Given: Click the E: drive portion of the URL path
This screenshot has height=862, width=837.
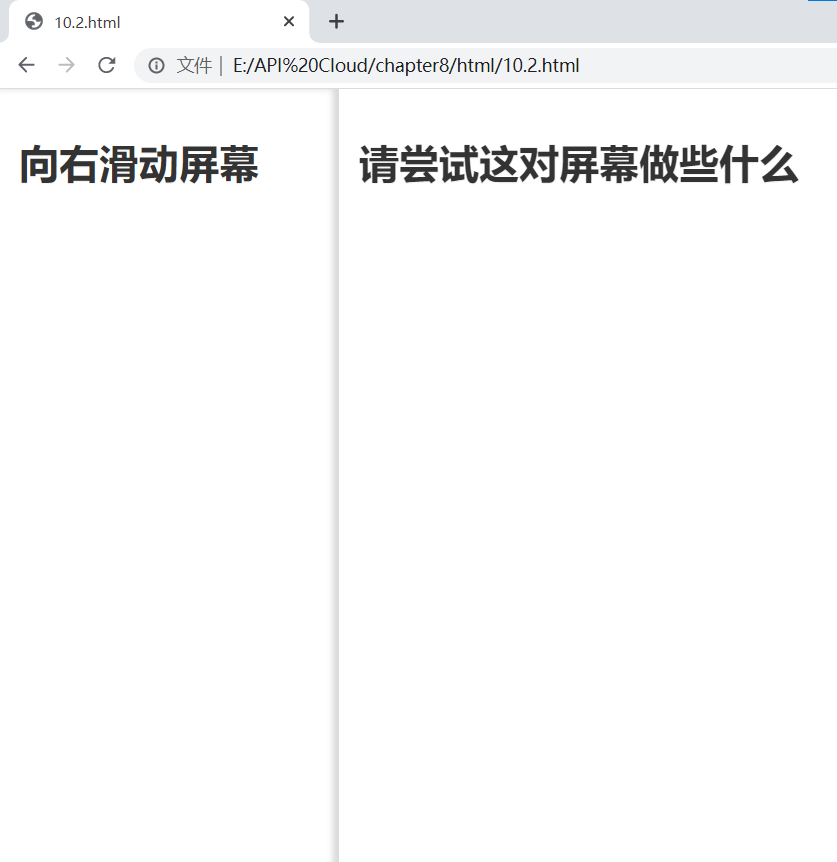Looking at the screenshot, I should tap(237, 65).
